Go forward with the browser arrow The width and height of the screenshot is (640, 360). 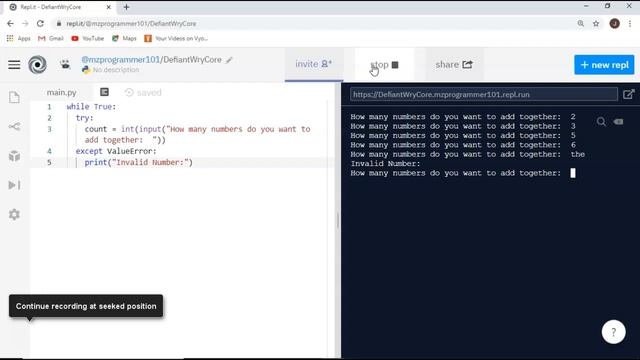(x=25, y=24)
